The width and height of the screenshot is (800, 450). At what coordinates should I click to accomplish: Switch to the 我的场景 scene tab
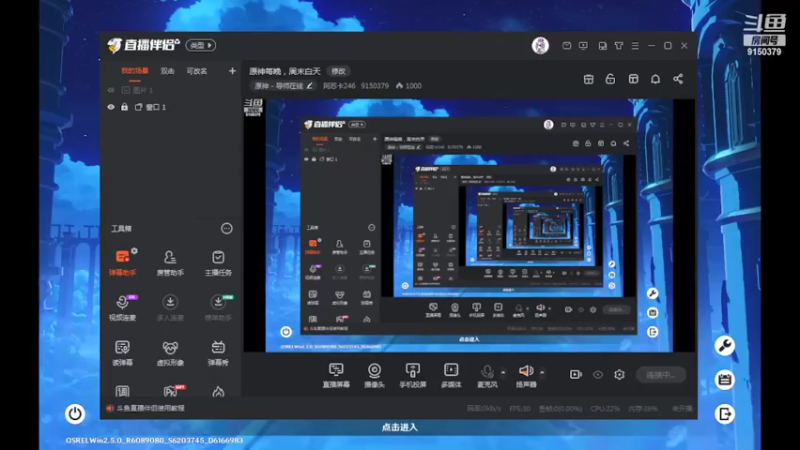[135, 71]
